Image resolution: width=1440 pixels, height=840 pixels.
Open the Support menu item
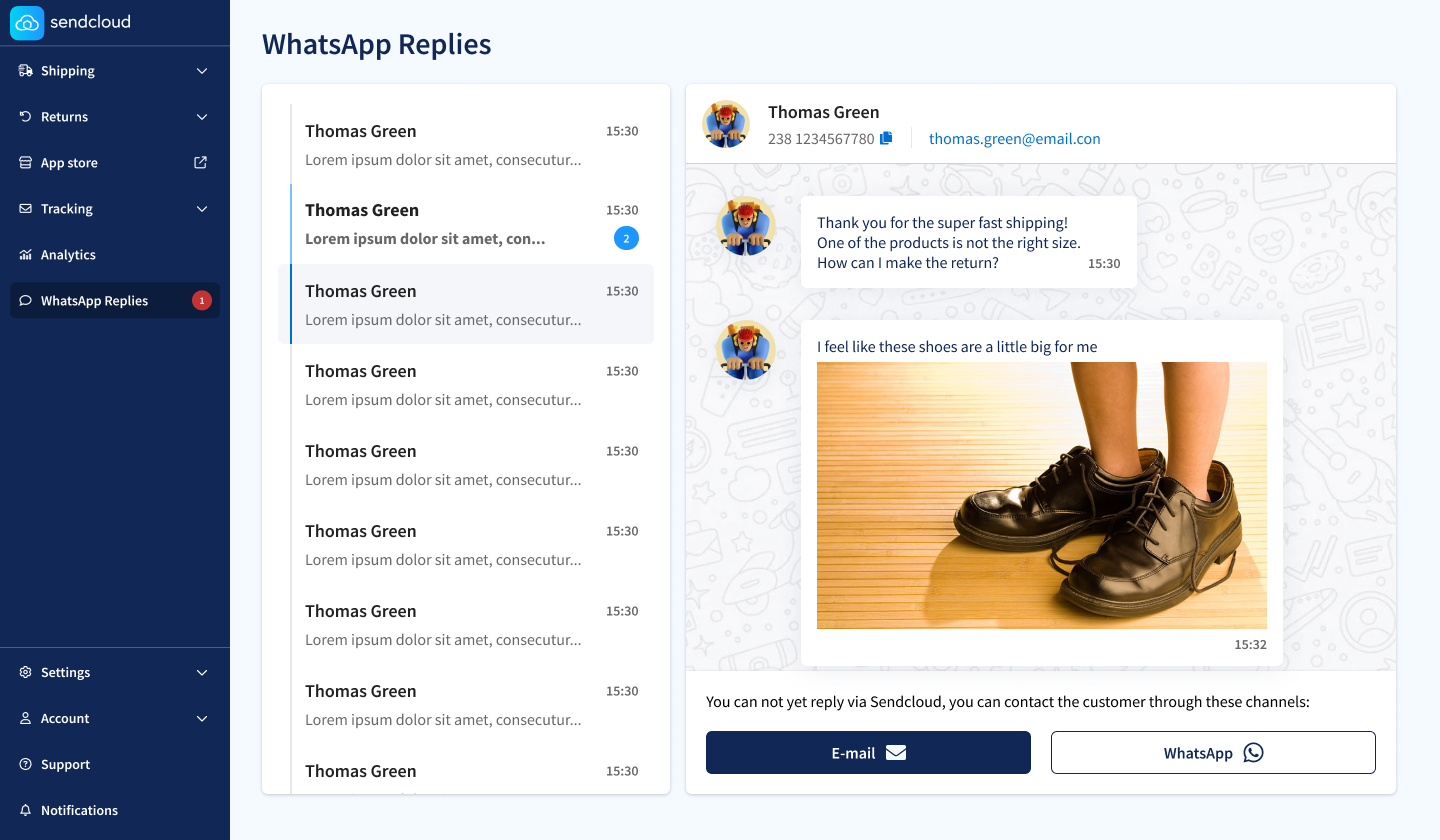[115, 765]
